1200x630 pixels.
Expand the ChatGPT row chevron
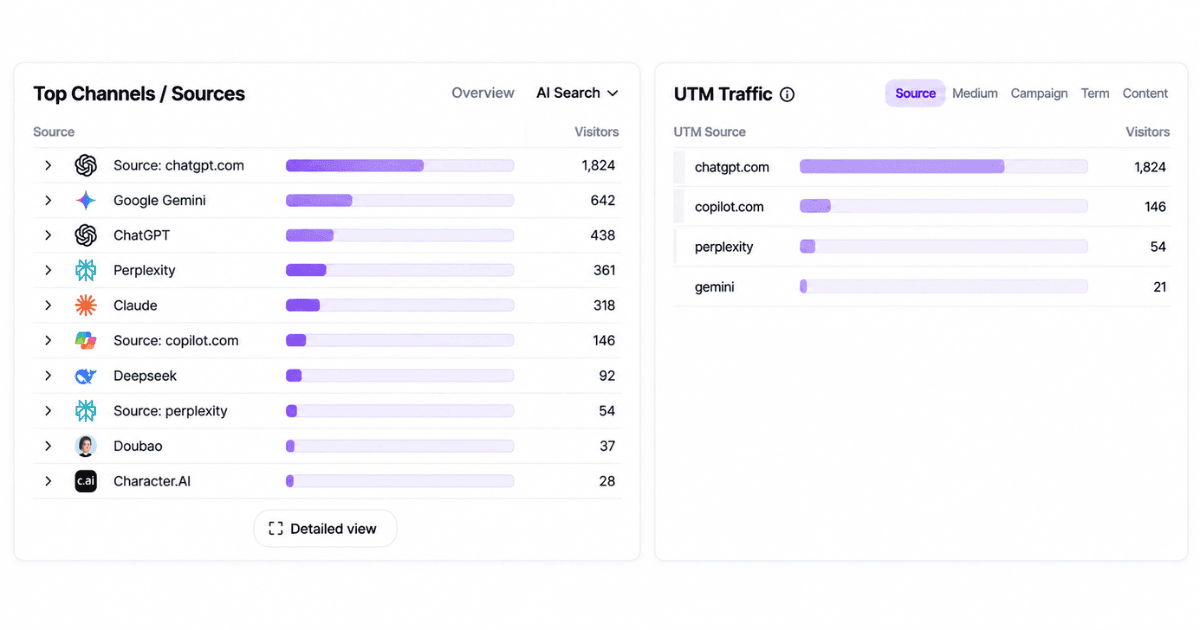pos(47,236)
